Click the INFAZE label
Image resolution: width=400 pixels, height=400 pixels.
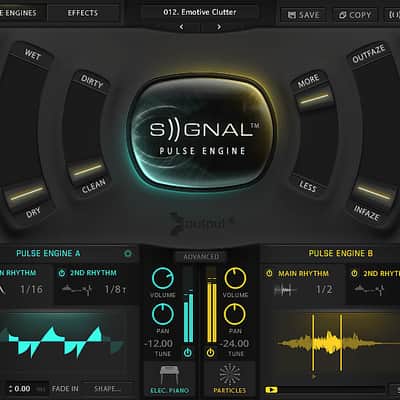[x=367, y=213]
